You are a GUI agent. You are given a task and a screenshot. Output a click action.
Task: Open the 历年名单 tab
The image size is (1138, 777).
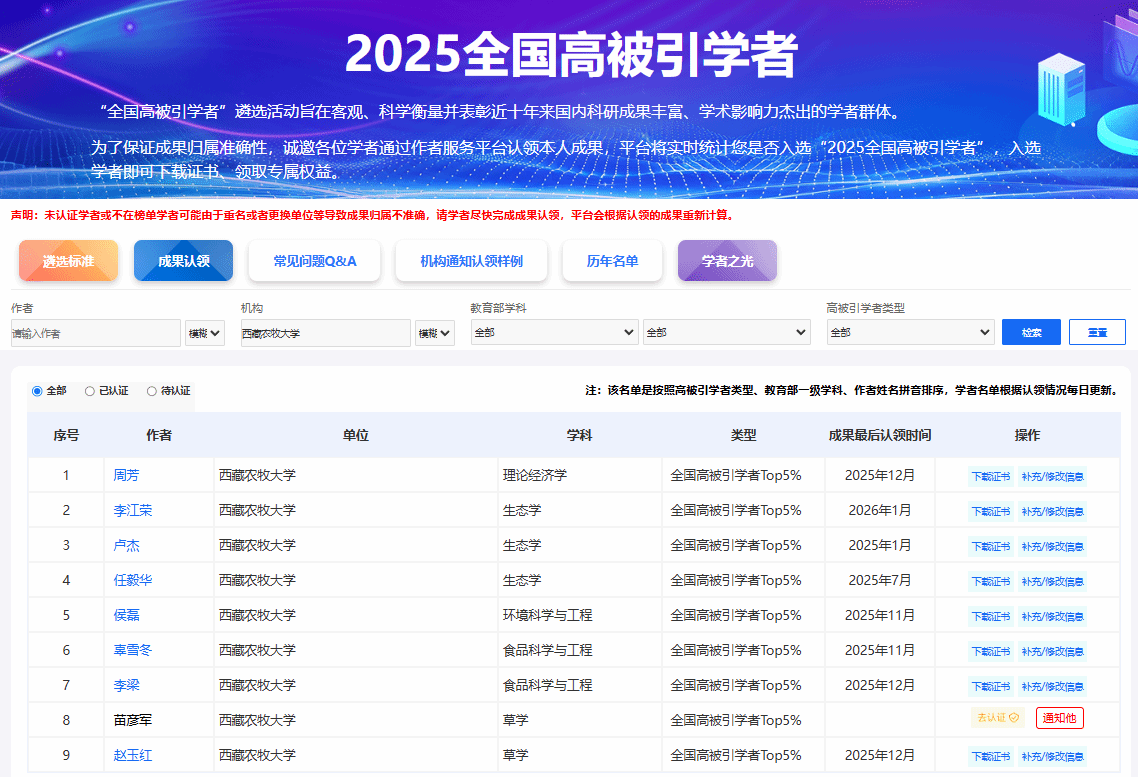click(612, 261)
